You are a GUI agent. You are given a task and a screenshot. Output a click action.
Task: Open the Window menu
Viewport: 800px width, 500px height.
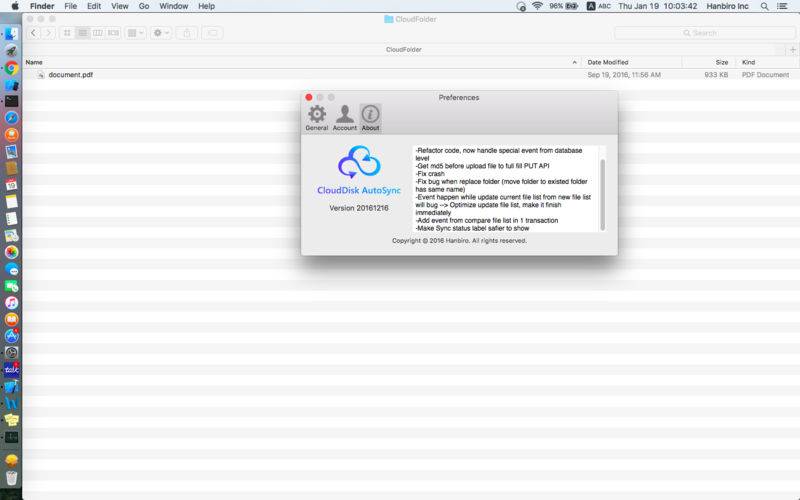173,6
